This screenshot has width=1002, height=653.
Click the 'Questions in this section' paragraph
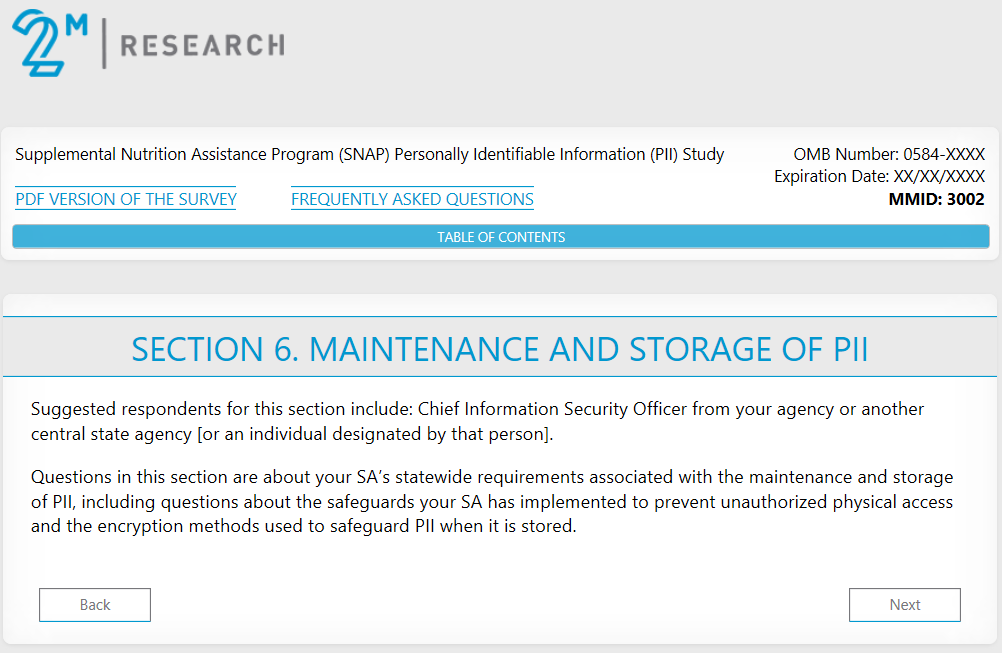click(492, 501)
